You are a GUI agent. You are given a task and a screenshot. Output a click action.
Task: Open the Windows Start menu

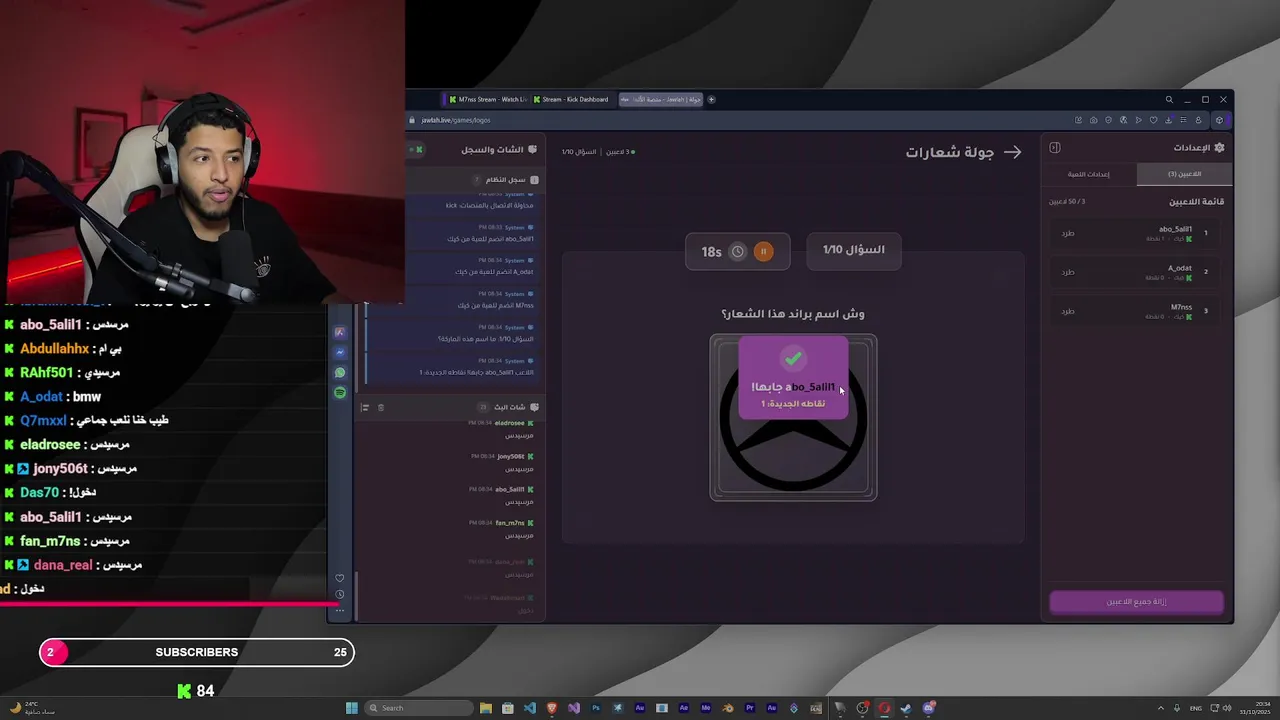[352, 708]
